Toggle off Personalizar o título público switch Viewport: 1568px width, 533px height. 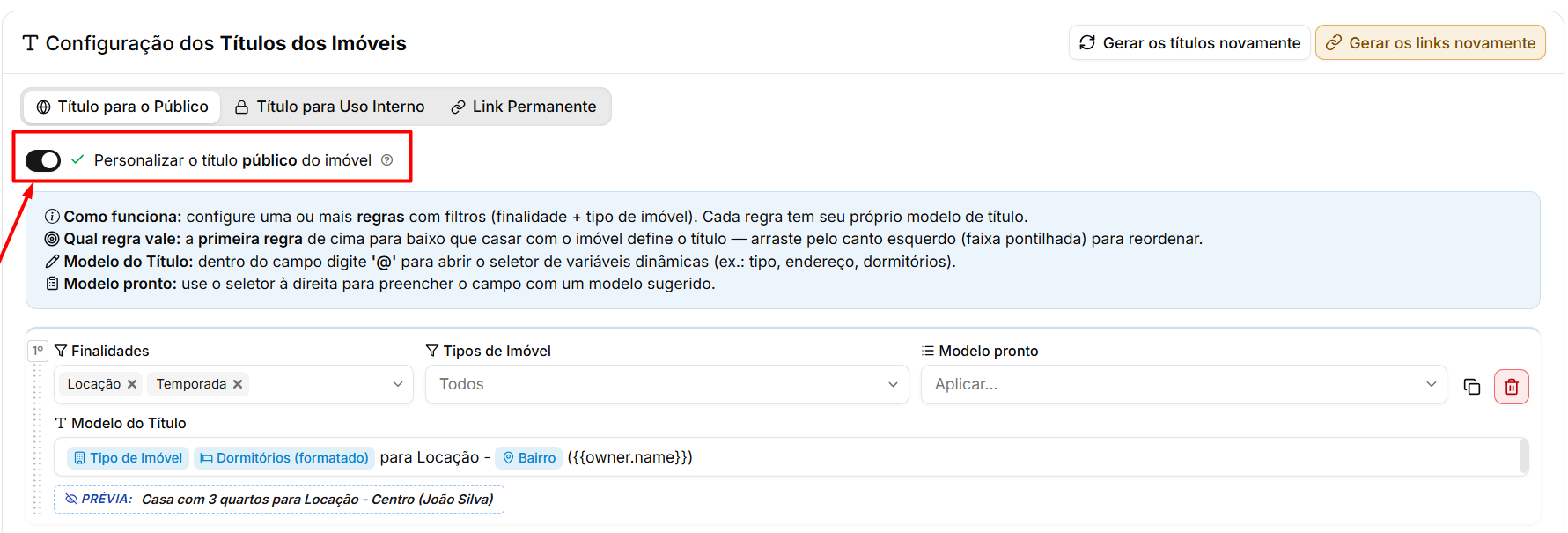pos(43,160)
